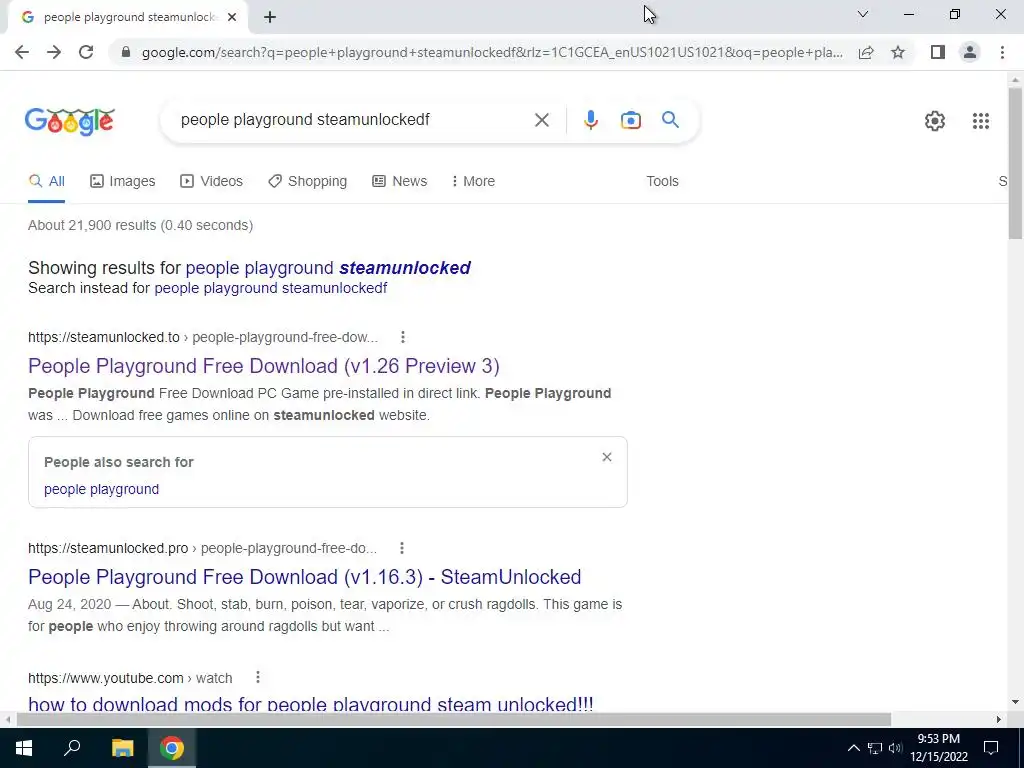
Task: Open People Playground Free Download v1.26 result
Action: 264,366
